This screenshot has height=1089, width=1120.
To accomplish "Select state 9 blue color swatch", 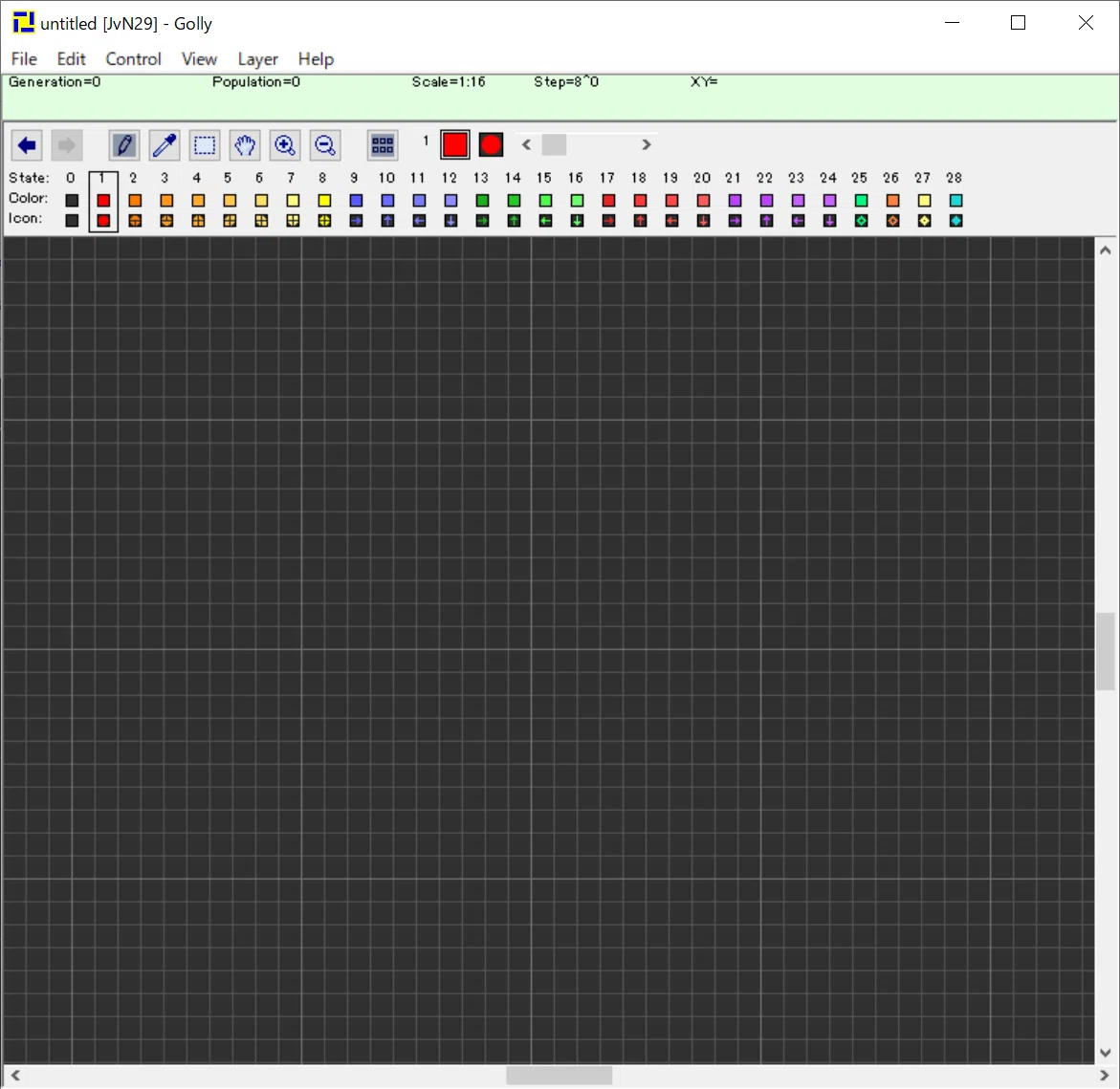I will pos(356,201).
